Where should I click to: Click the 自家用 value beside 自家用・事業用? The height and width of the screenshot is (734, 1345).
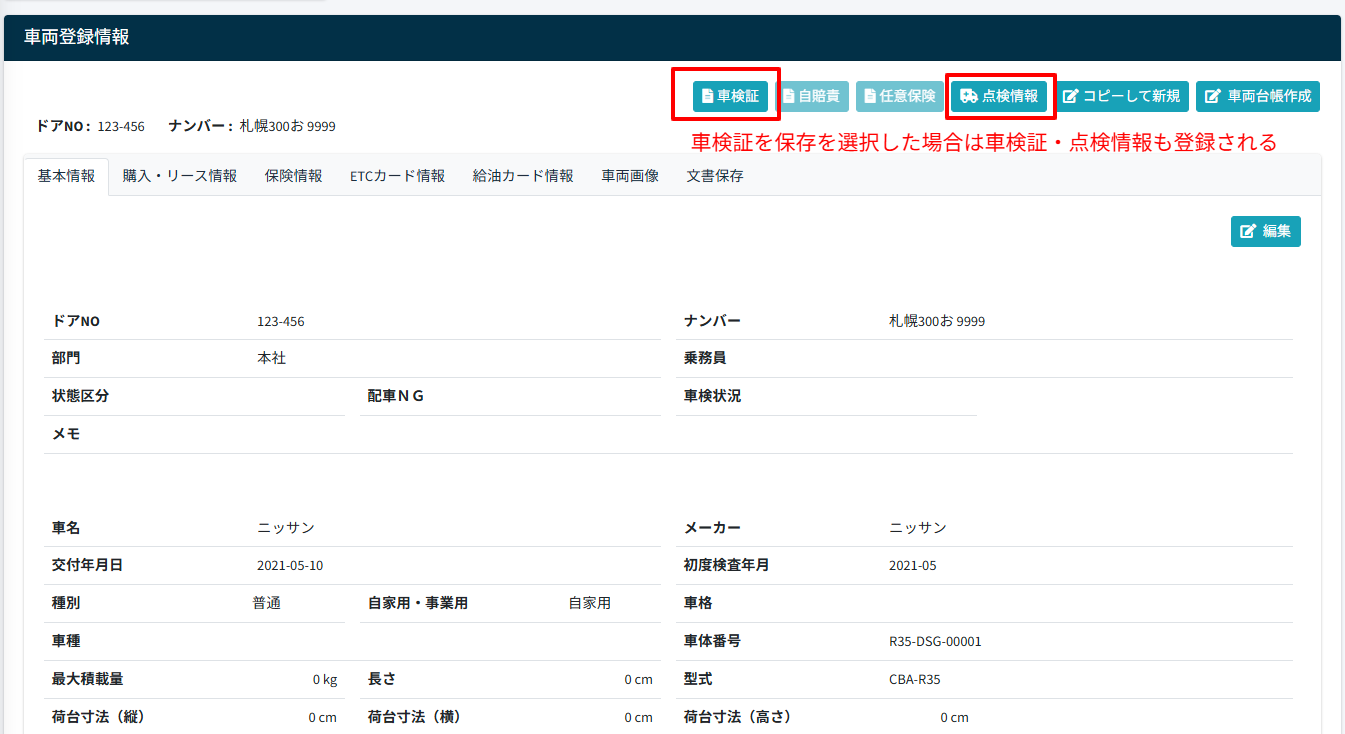pos(590,604)
